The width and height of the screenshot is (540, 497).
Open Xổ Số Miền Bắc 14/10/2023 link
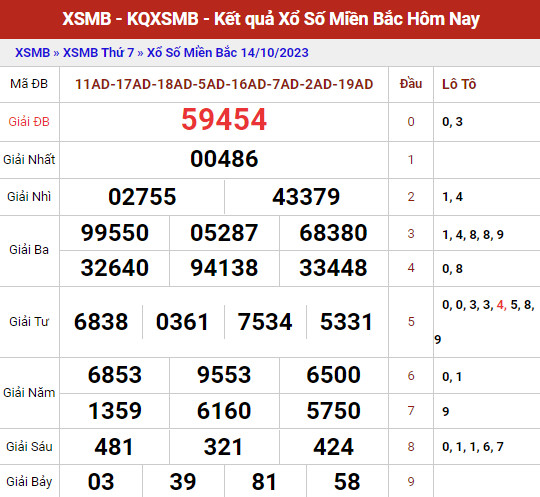pos(228,53)
